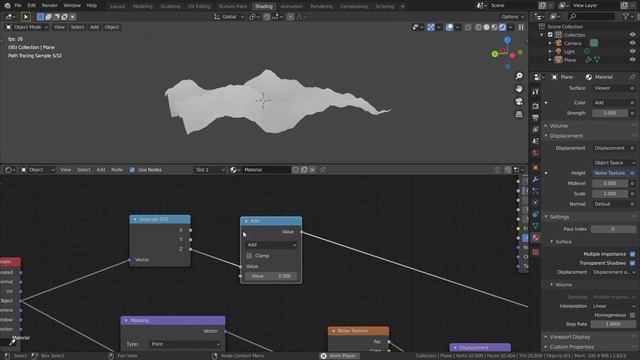Open Object Space displacement dropdown
The width and height of the screenshot is (640, 360).
coord(614,162)
